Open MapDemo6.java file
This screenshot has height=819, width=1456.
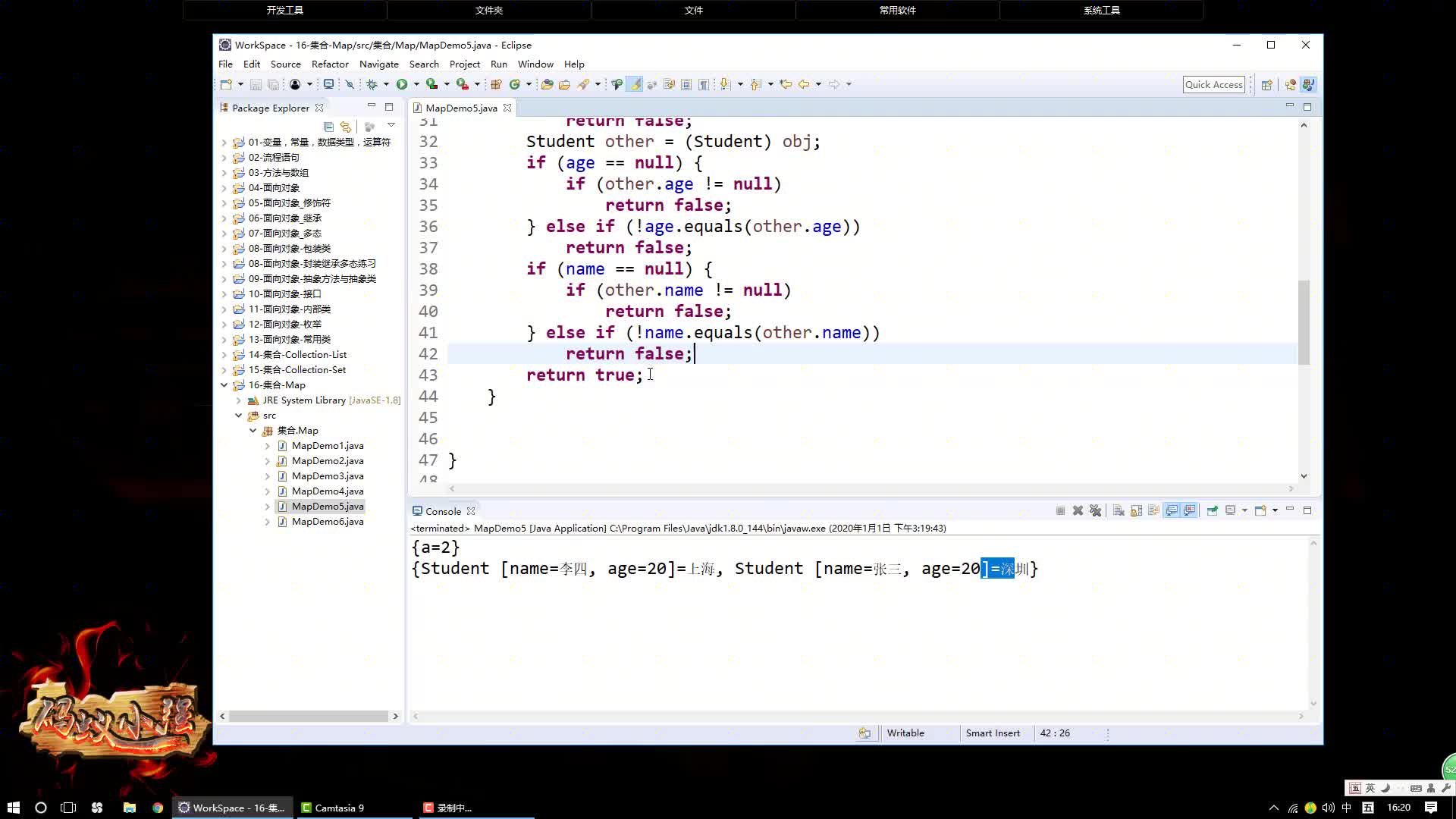(x=327, y=521)
